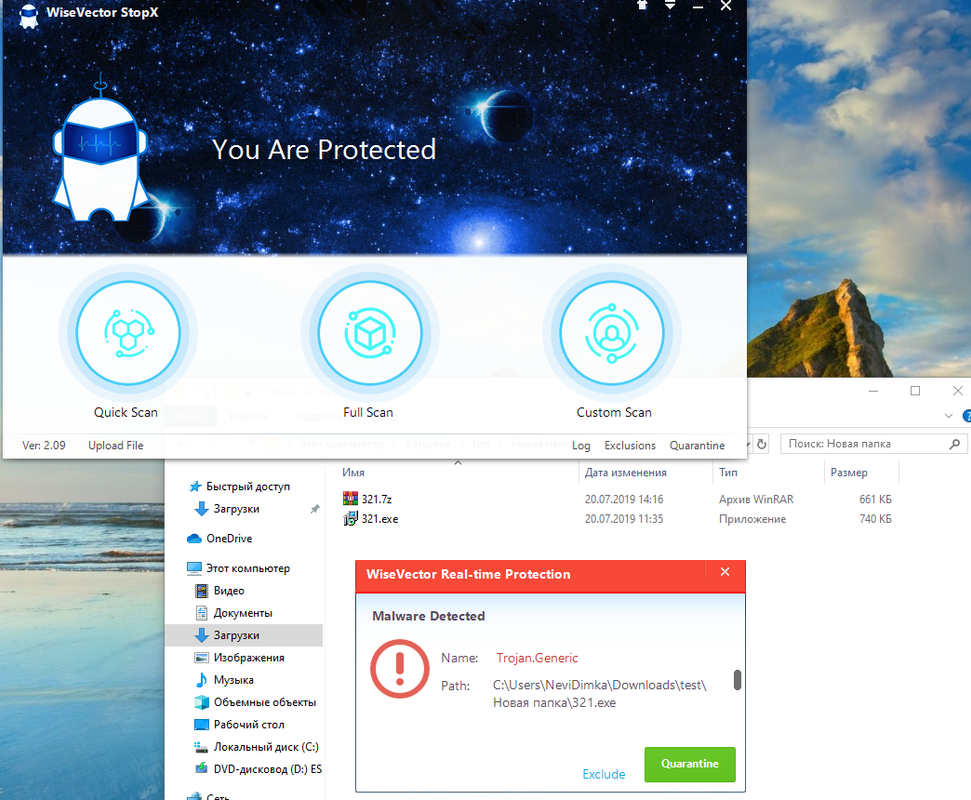Click the malware alert scrollbar thumb
971x800 pixels.
(x=737, y=680)
